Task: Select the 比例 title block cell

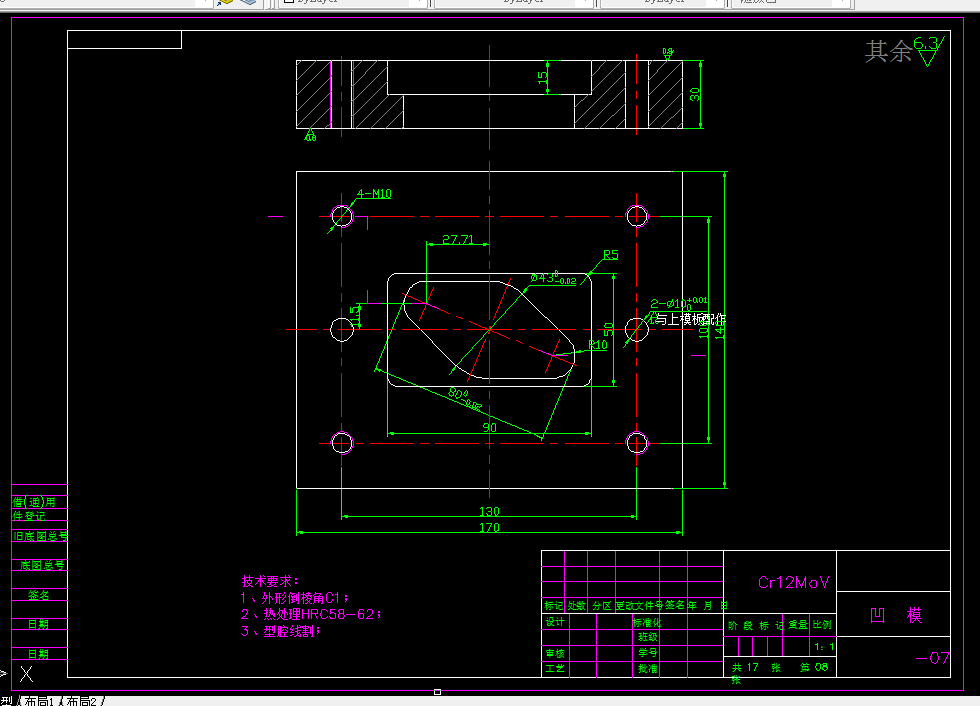Action: coord(822,624)
